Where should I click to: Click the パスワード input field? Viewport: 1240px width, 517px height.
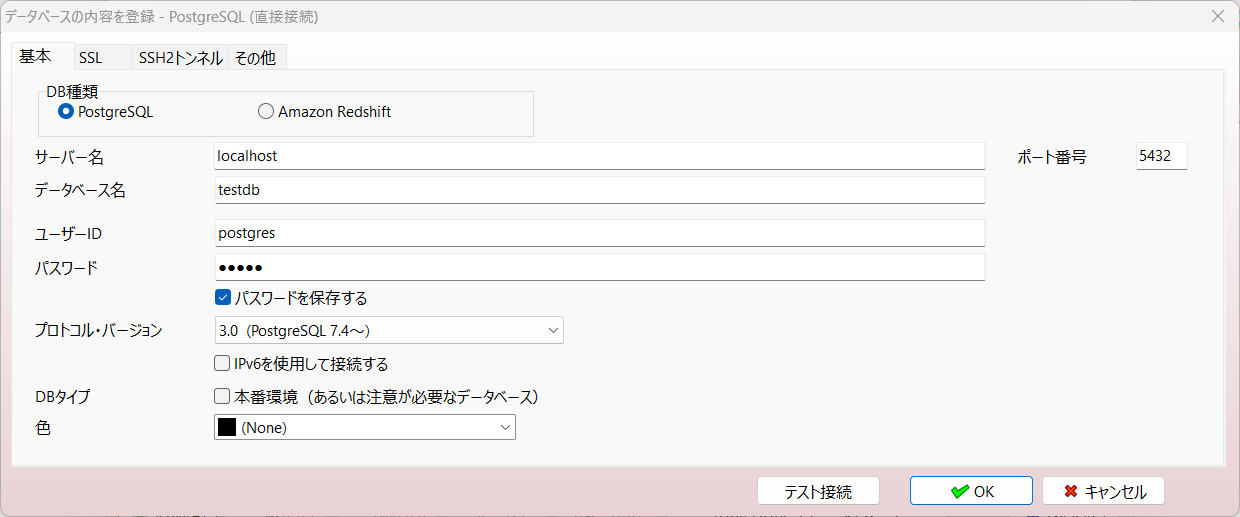(600, 267)
